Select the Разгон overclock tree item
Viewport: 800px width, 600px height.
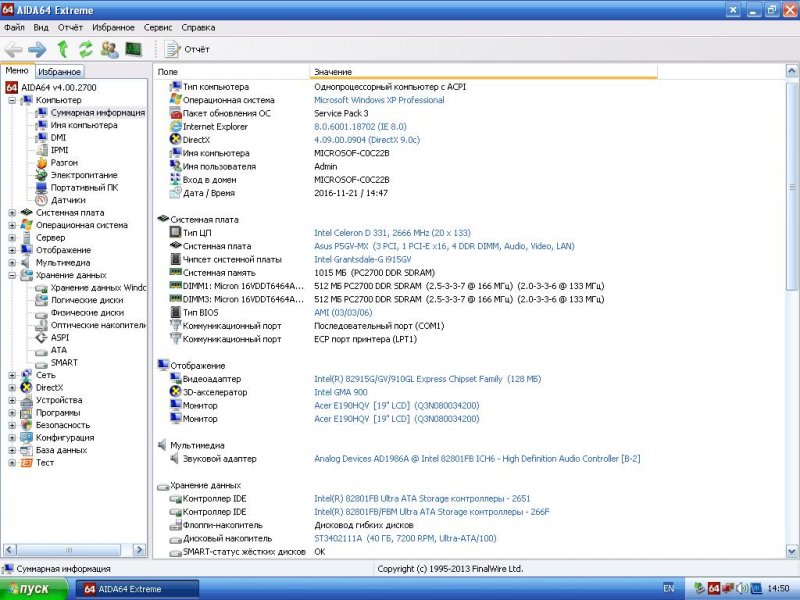click(x=64, y=162)
